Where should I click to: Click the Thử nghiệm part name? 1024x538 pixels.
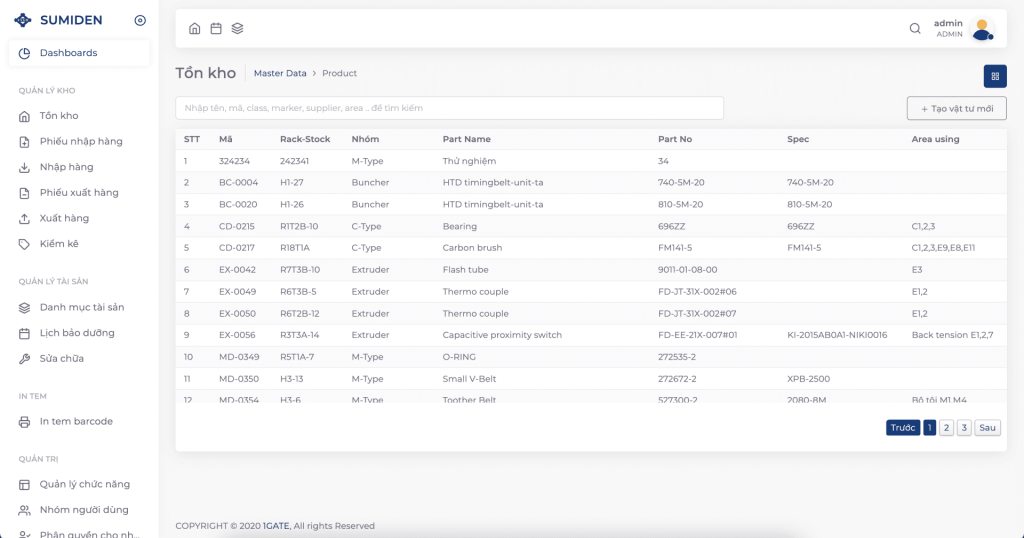[470, 161]
